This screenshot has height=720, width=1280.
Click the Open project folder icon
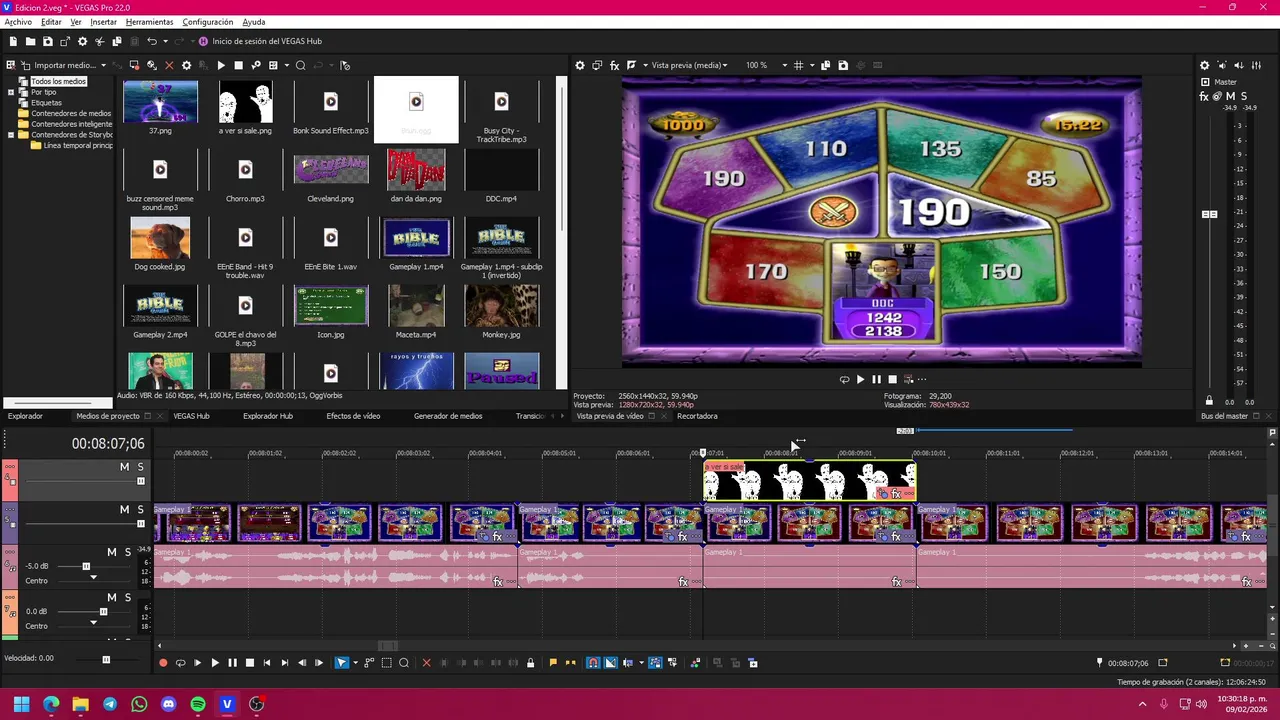click(x=30, y=41)
